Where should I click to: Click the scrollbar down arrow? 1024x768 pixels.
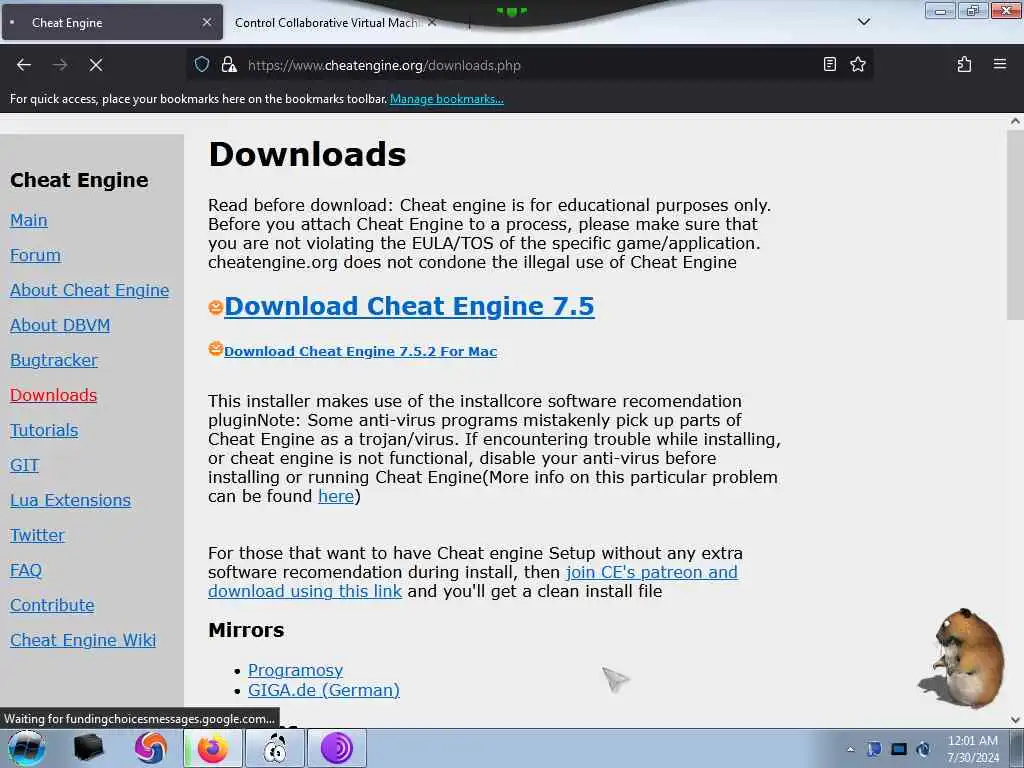[x=1015, y=720]
